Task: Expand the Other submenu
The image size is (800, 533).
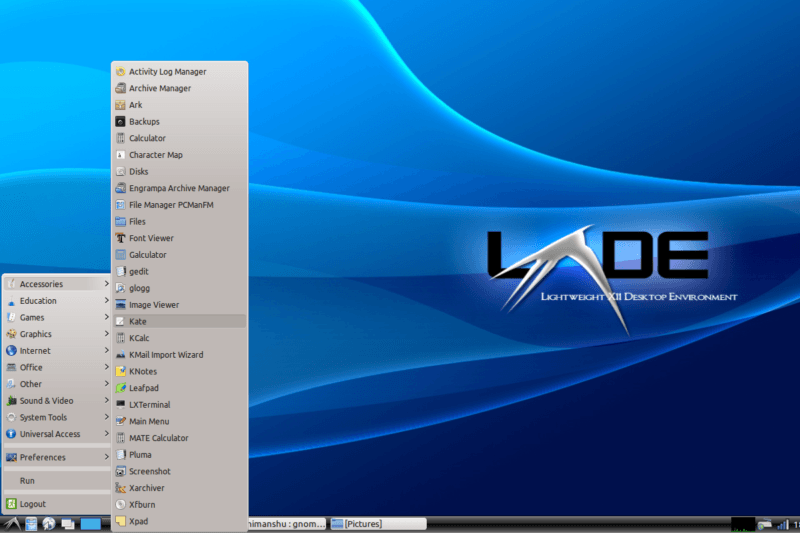Action: (x=57, y=384)
